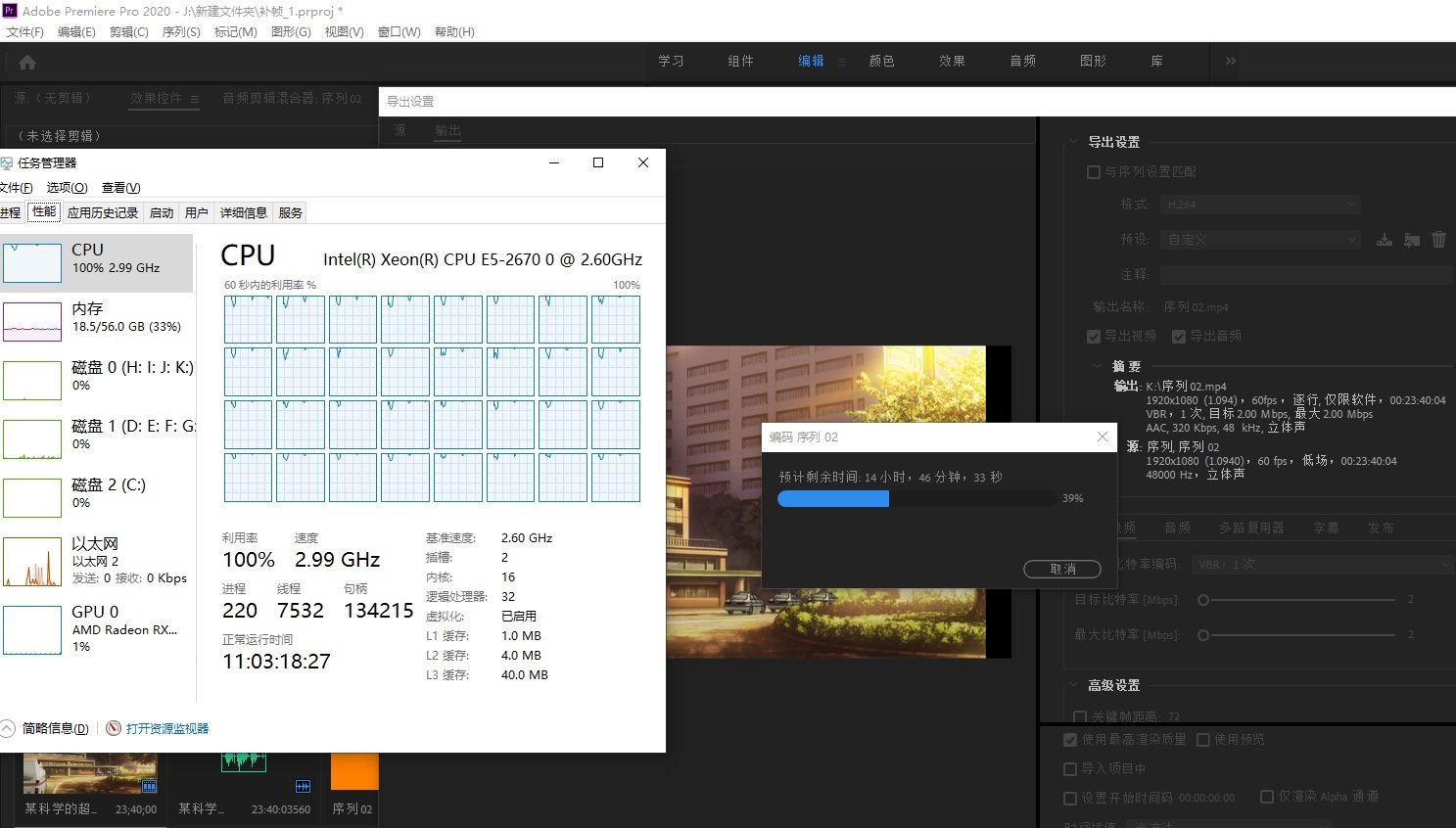Click the encoding progress bar at 39%

(916, 498)
